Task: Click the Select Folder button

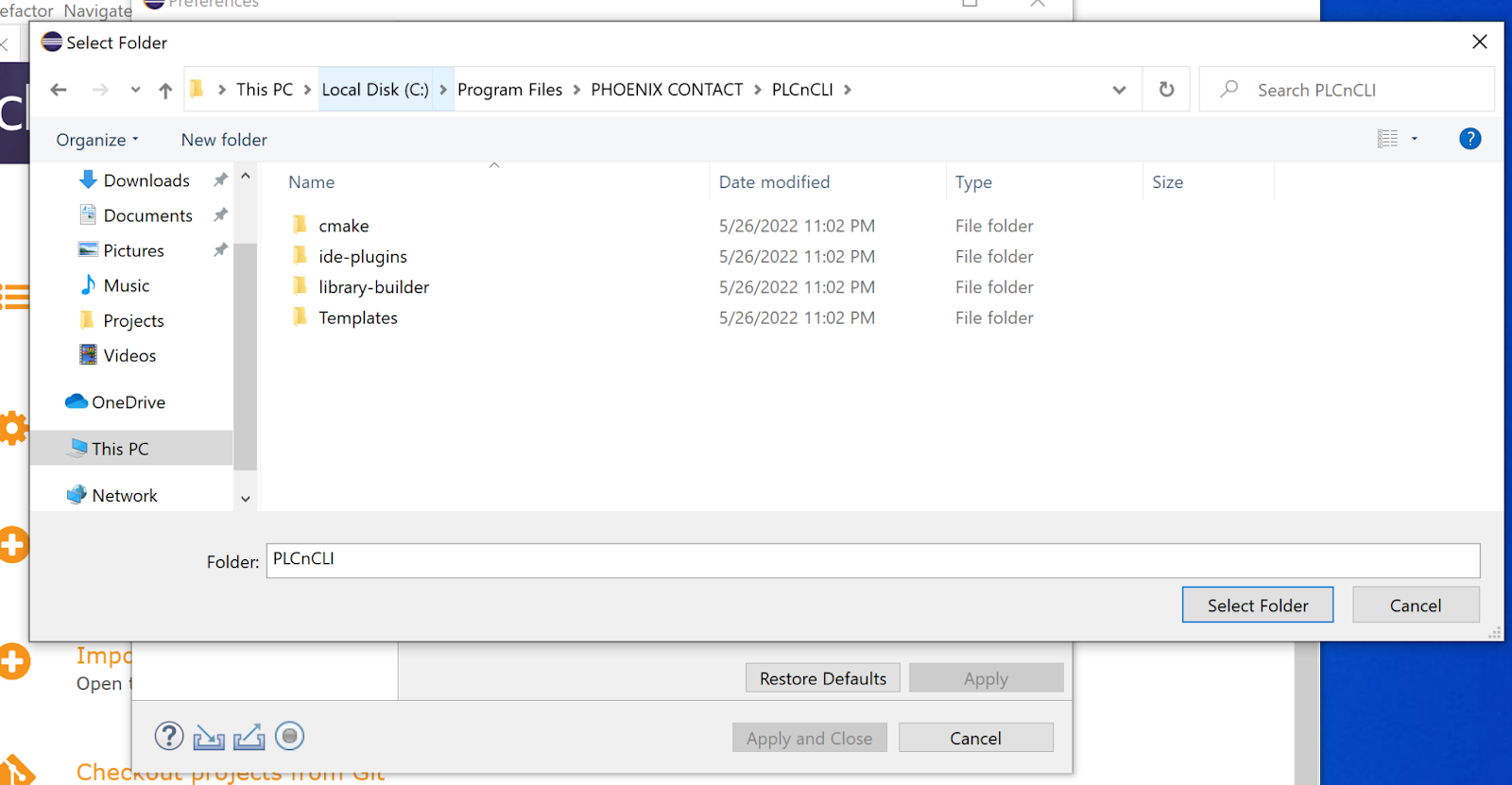Action: [x=1258, y=606]
